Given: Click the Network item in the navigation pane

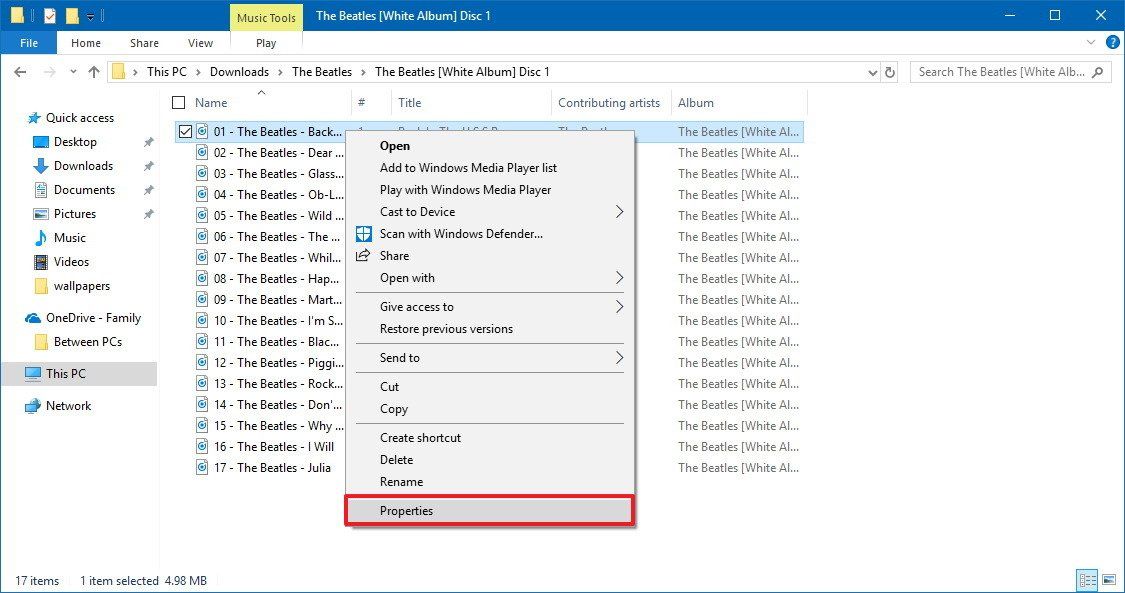Looking at the screenshot, I should coord(69,405).
